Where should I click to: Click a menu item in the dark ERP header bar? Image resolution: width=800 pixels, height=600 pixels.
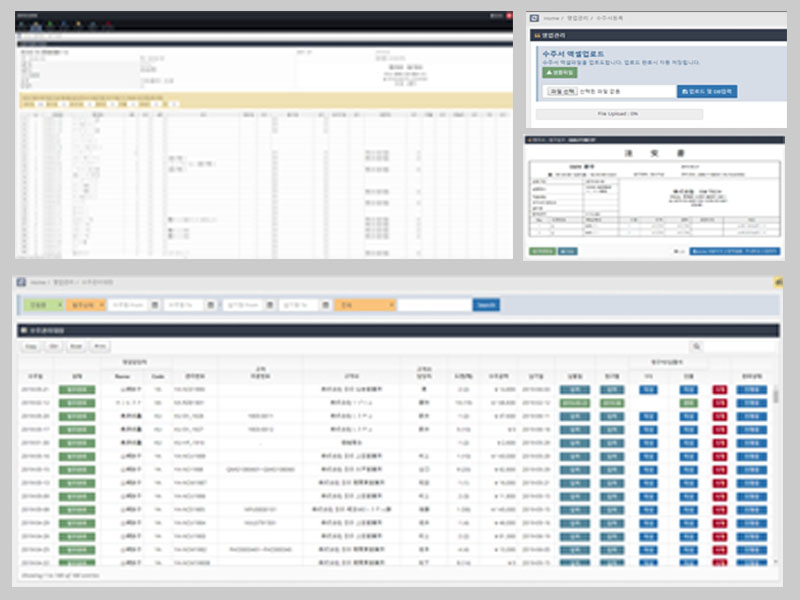pos(25,13)
